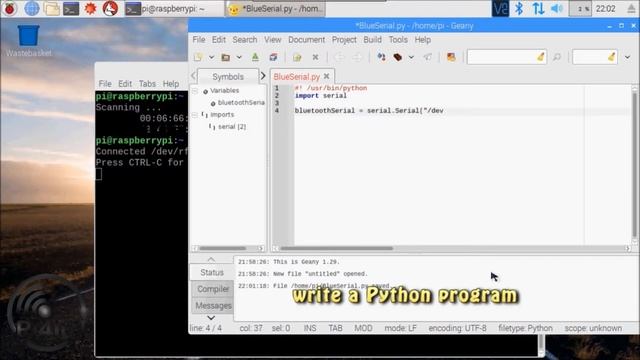Click the compile toolbar icon

tap(381, 57)
